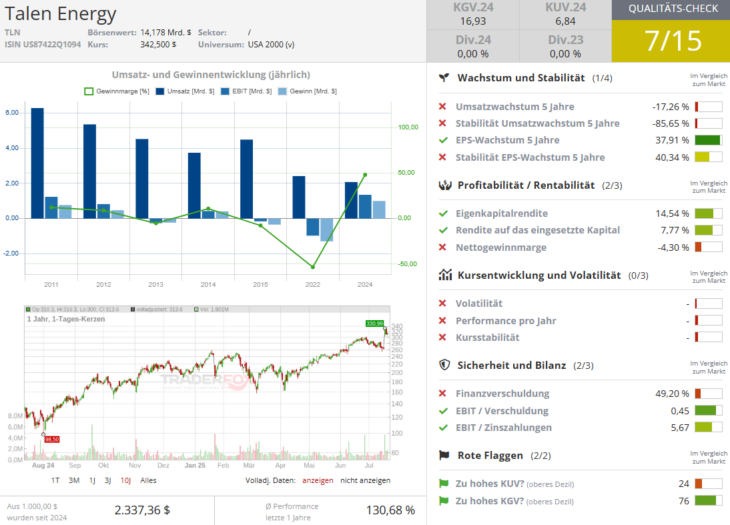This screenshot has width=730, height=525.
Task: Click the Finanzverschuldung label
Action: pyautogui.click(x=502, y=394)
